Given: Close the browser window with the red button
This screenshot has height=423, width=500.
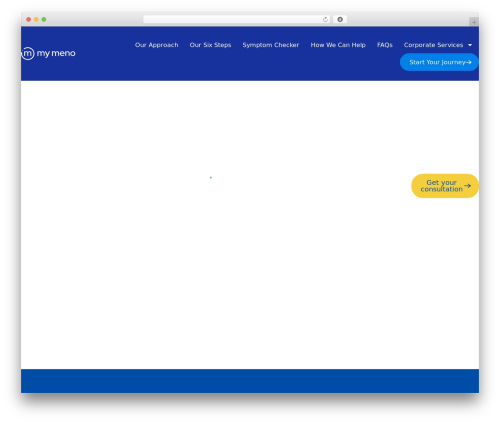Looking at the screenshot, I should pyautogui.click(x=29, y=20).
